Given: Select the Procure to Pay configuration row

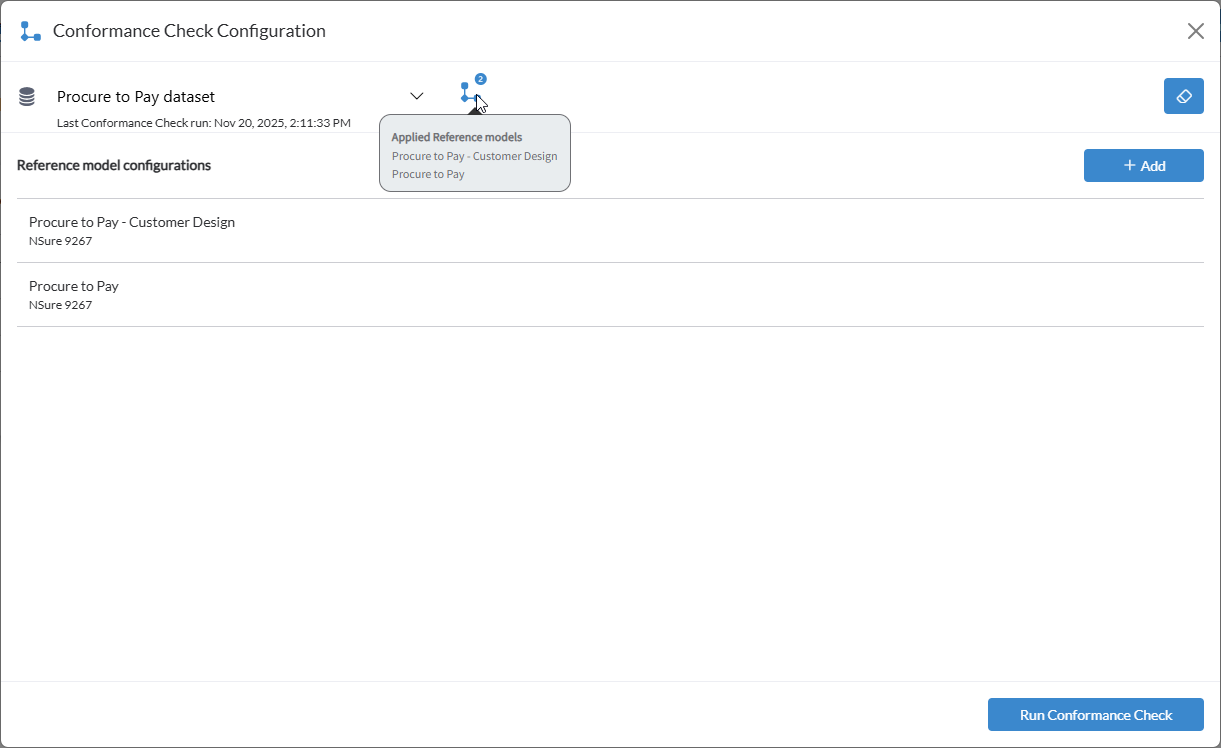Looking at the screenshot, I should point(74,285).
